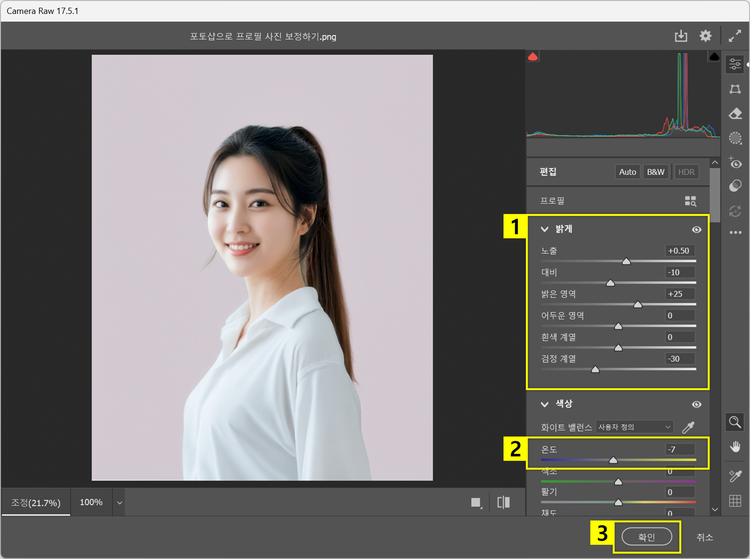Collapse the 밝게 section
Image resolution: width=750 pixels, height=559 pixels.
click(545, 229)
